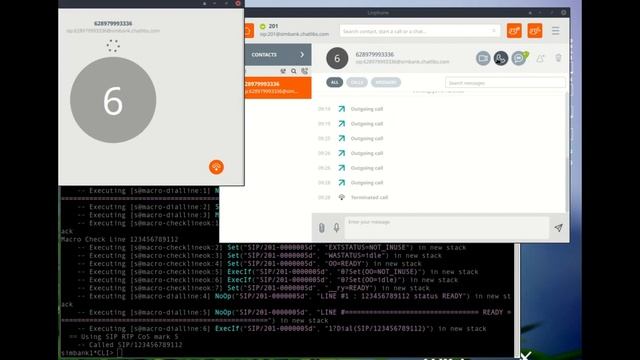Open dropdown arrow in Linphone search bar
This screenshot has width=640, height=360.
coord(494,31)
